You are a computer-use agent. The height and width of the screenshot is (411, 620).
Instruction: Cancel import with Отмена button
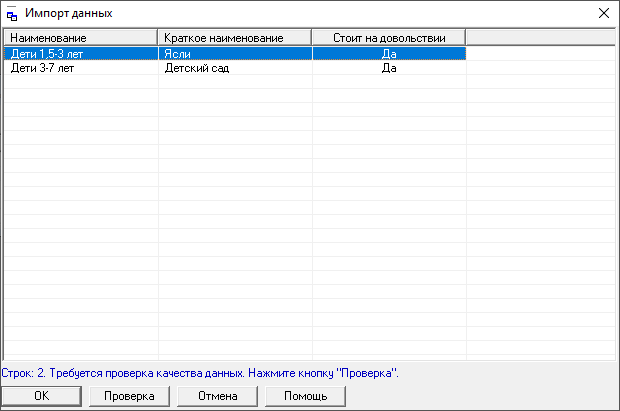217,396
